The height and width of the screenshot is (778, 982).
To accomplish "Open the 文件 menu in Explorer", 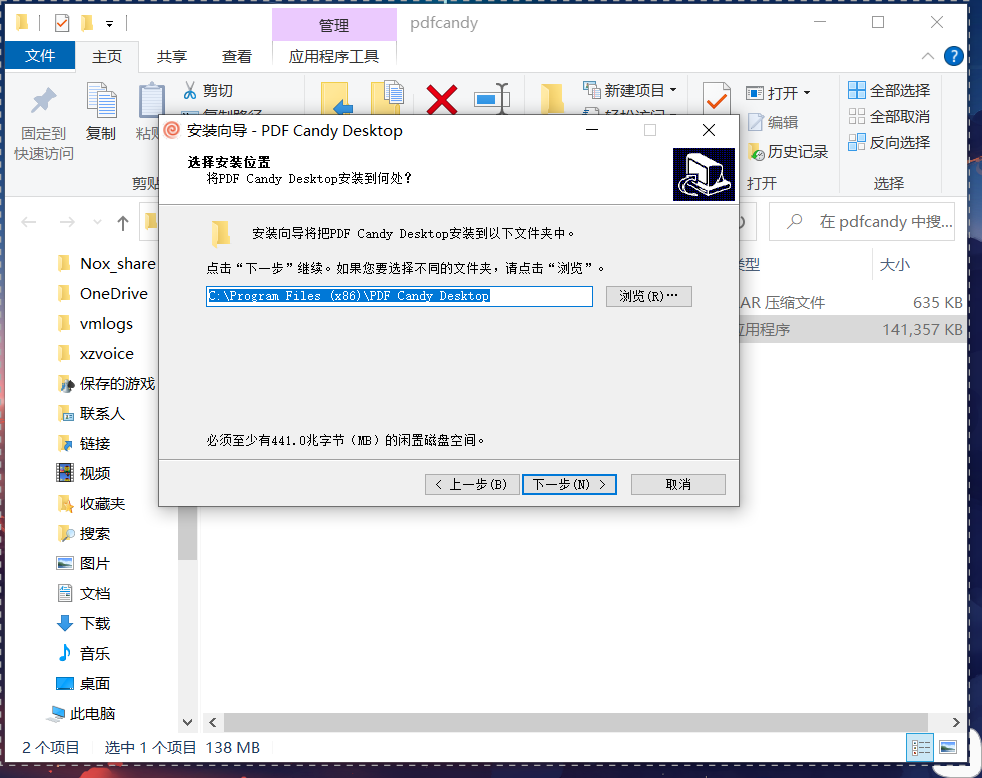I will pyautogui.click(x=39, y=56).
